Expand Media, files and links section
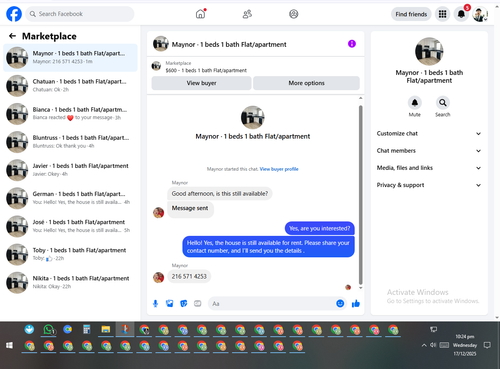 click(x=429, y=168)
